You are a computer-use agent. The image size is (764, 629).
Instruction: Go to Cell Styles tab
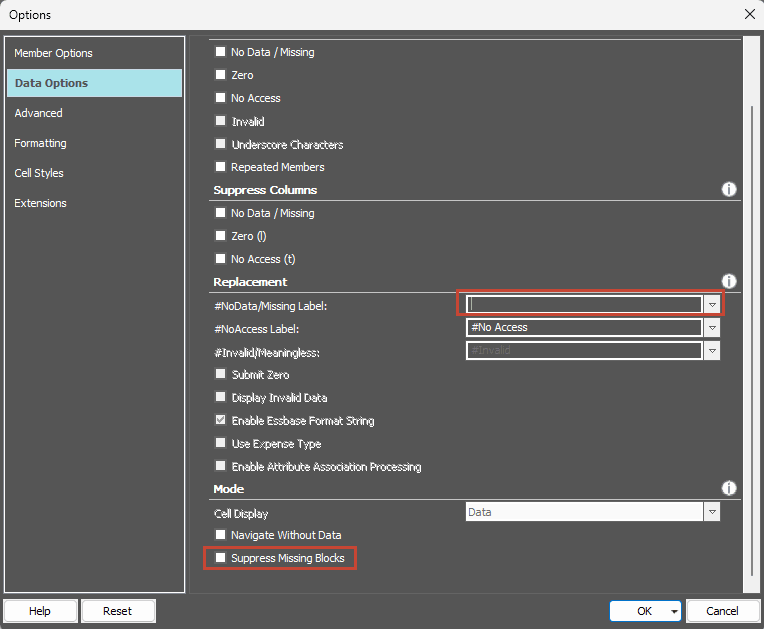point(95,173)
